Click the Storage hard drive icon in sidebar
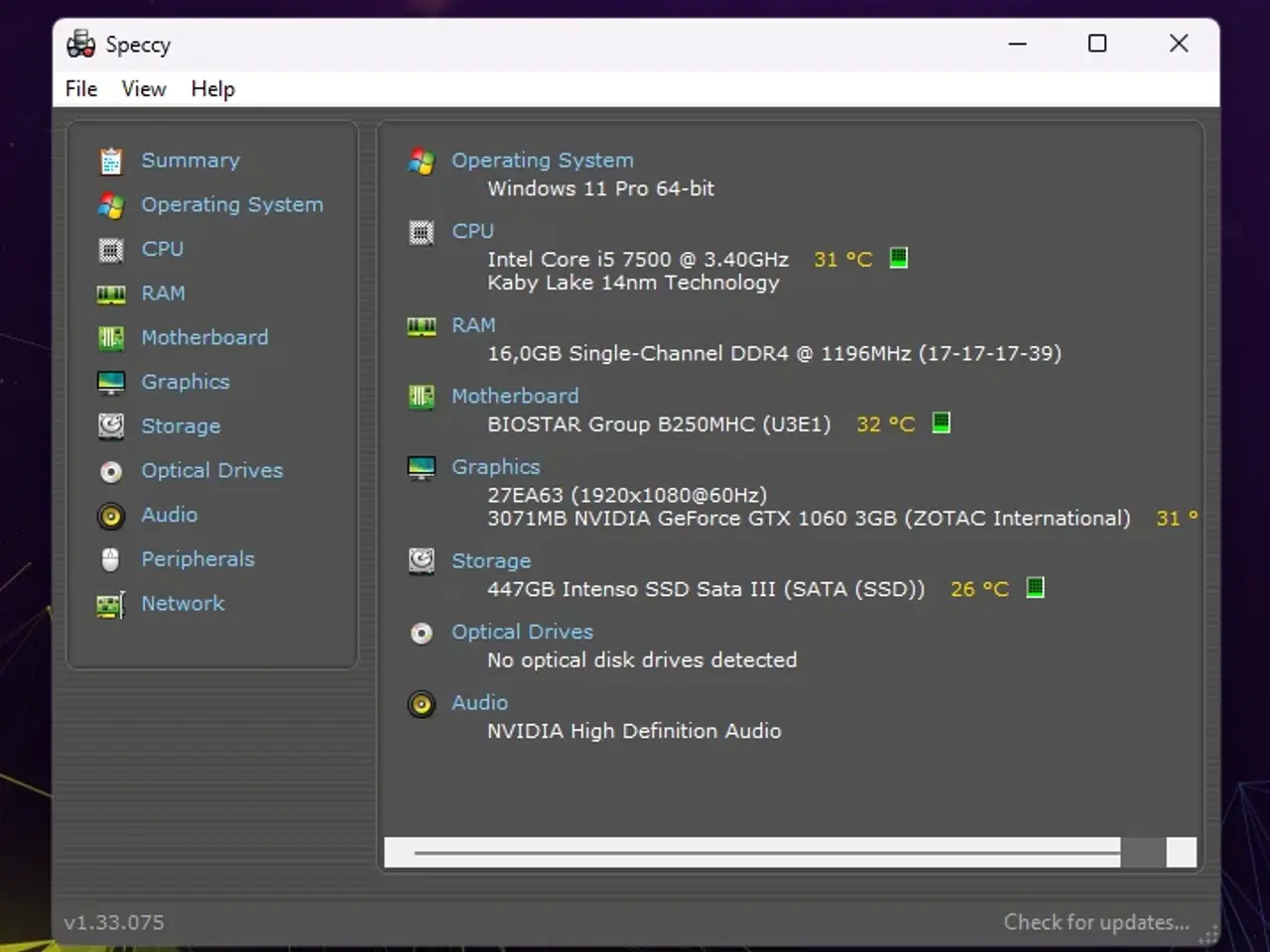1270x952 pixels. (x=111, y=426)
